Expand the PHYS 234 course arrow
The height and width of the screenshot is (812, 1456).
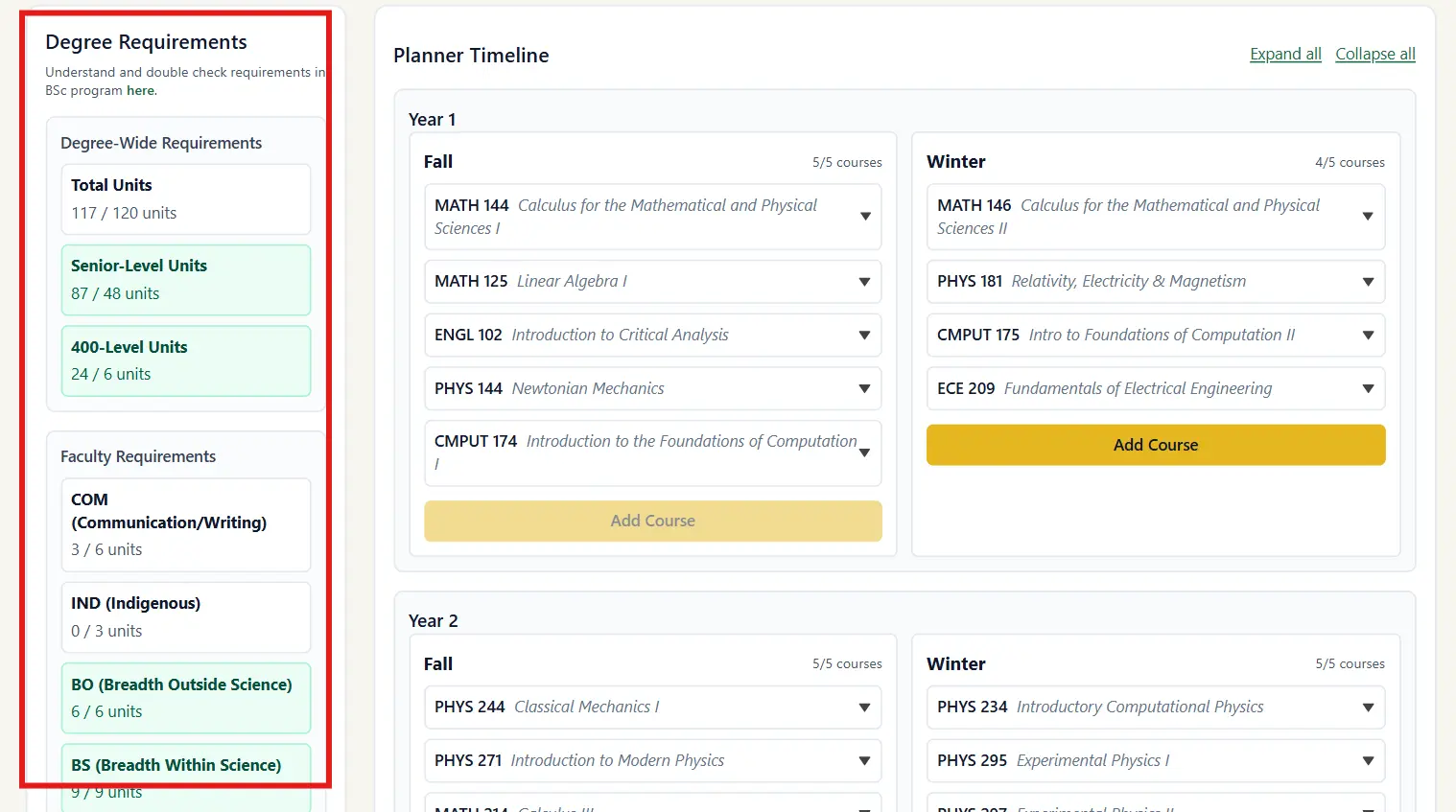(x=1368, y=708)
